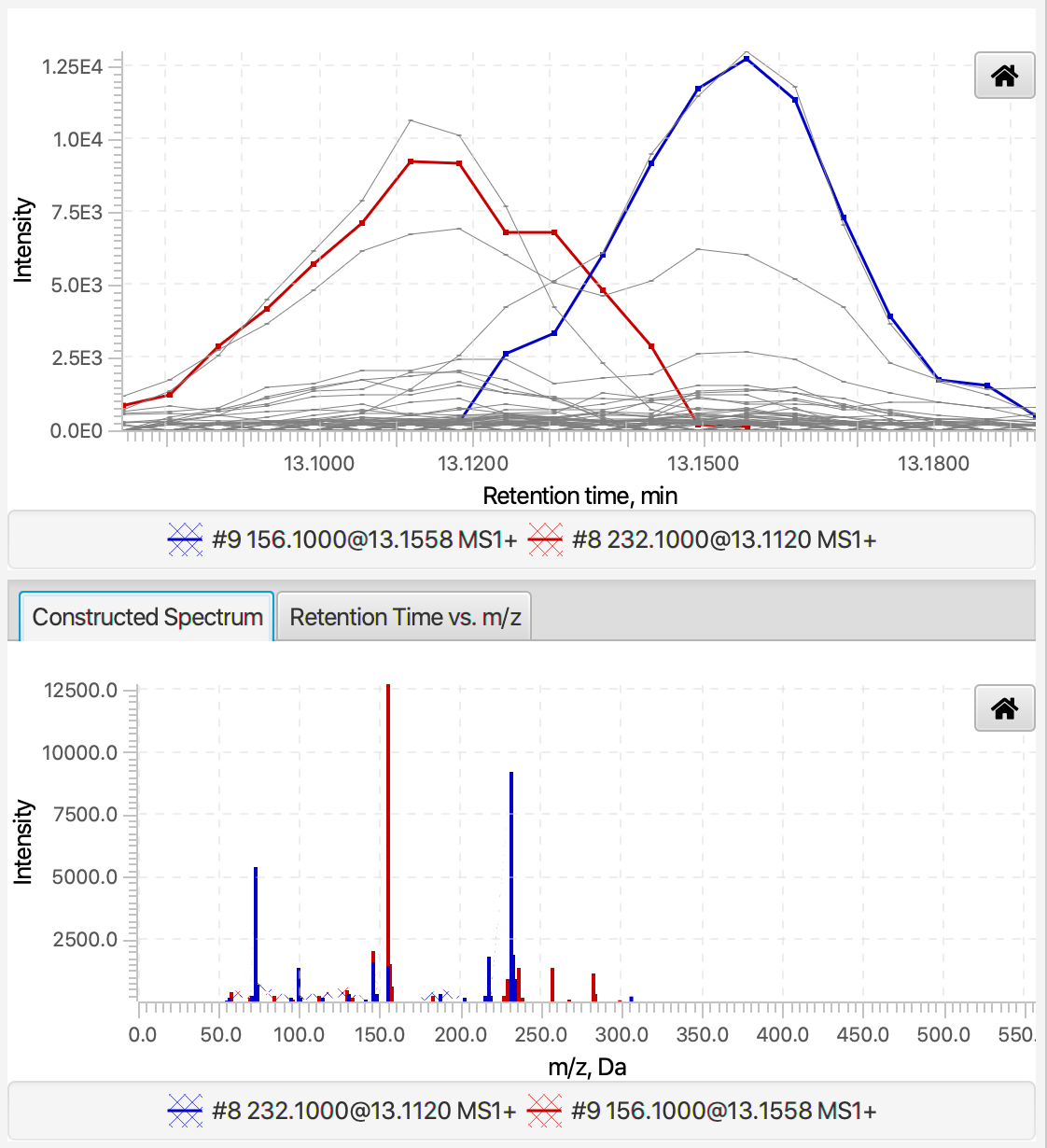Click blue legend marker for #9 in chromatogram legend
The image size is (1047, 1148).
click(185, 539)
